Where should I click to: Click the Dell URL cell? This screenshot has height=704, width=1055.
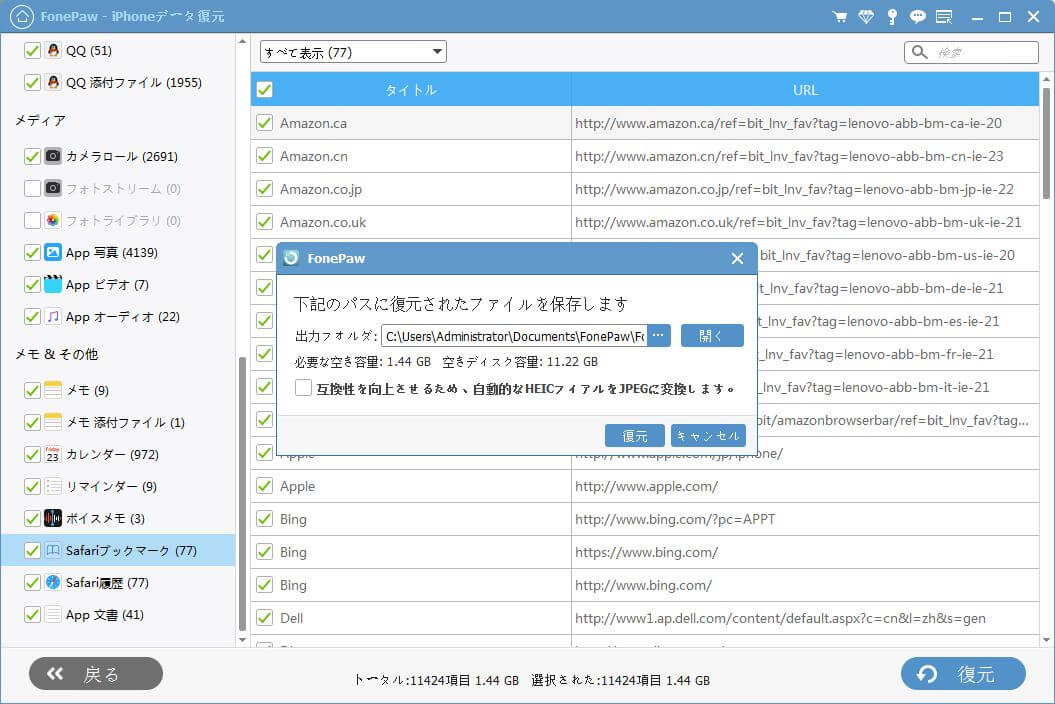pos(805,618)
